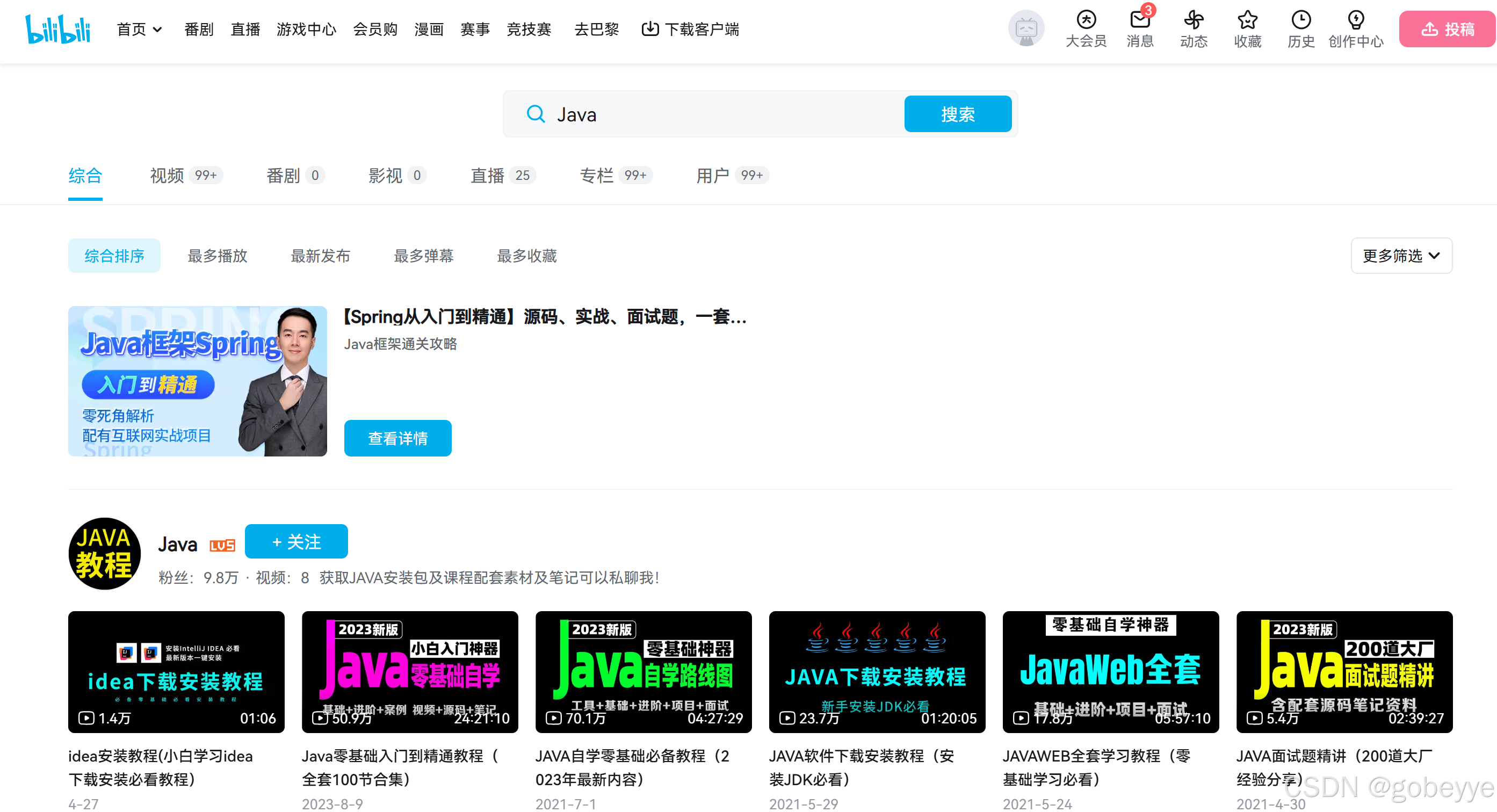Viewport: 1497px width, 812px height.
Task: Click the 粉丝 9.8万 follower count
Action: (x=198, y=578)
